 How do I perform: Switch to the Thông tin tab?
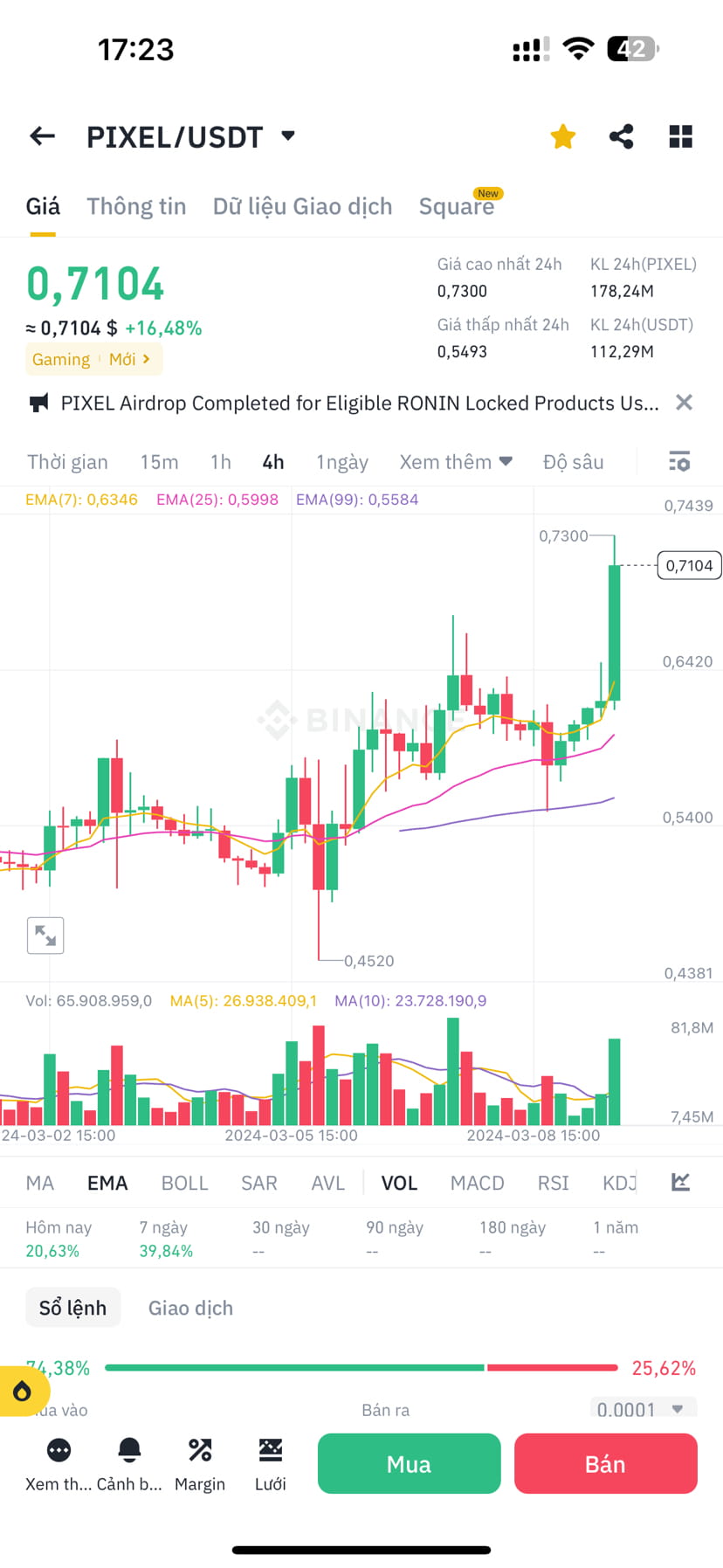coord(136,206)
